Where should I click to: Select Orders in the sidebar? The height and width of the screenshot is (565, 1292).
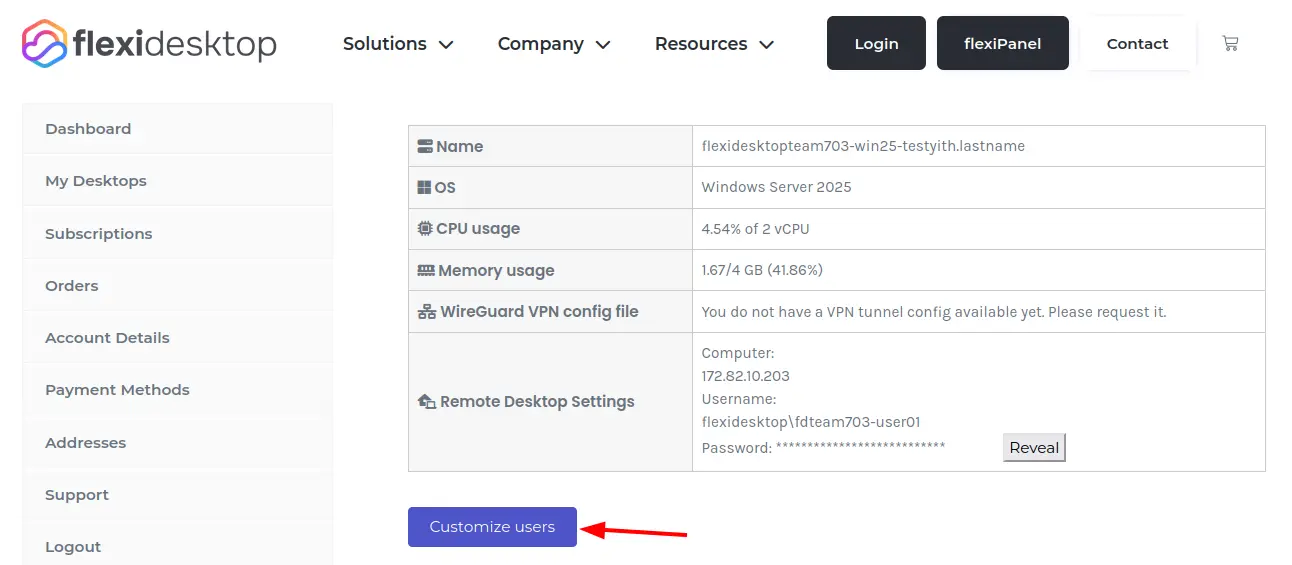click(x=178, y=286)
